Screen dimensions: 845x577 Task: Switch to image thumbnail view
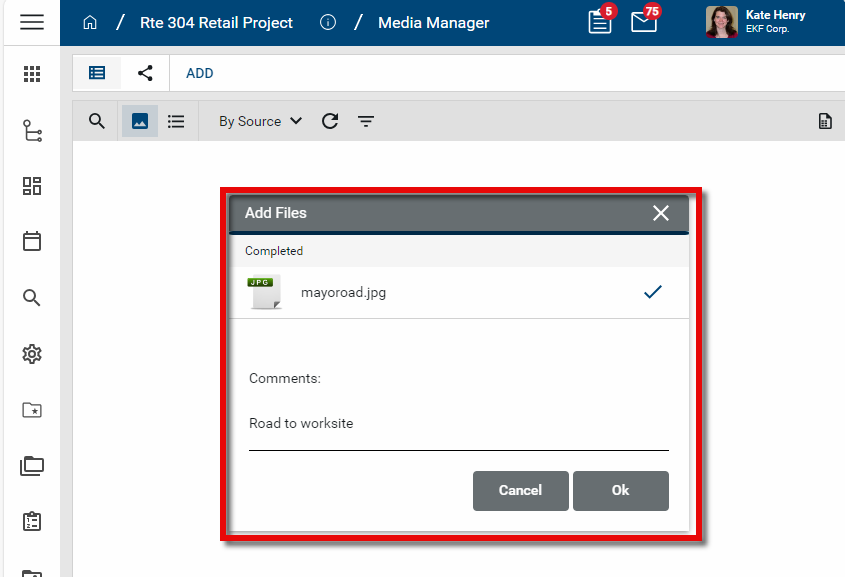[140, 121]
